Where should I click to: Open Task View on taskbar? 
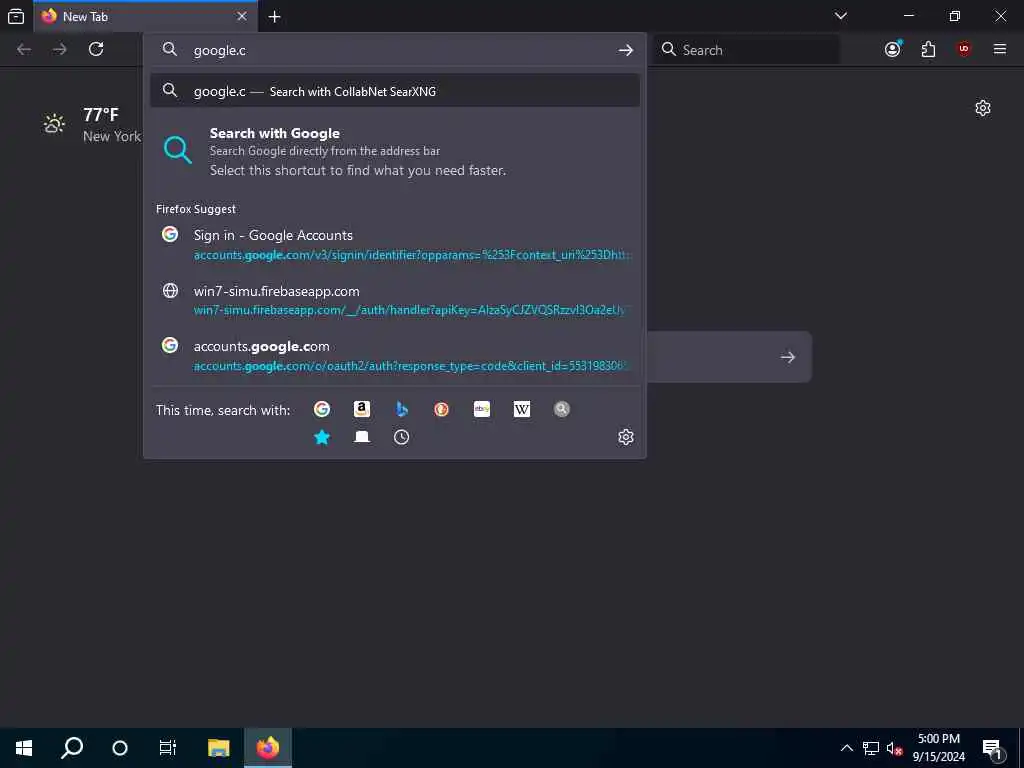point(168,748)
